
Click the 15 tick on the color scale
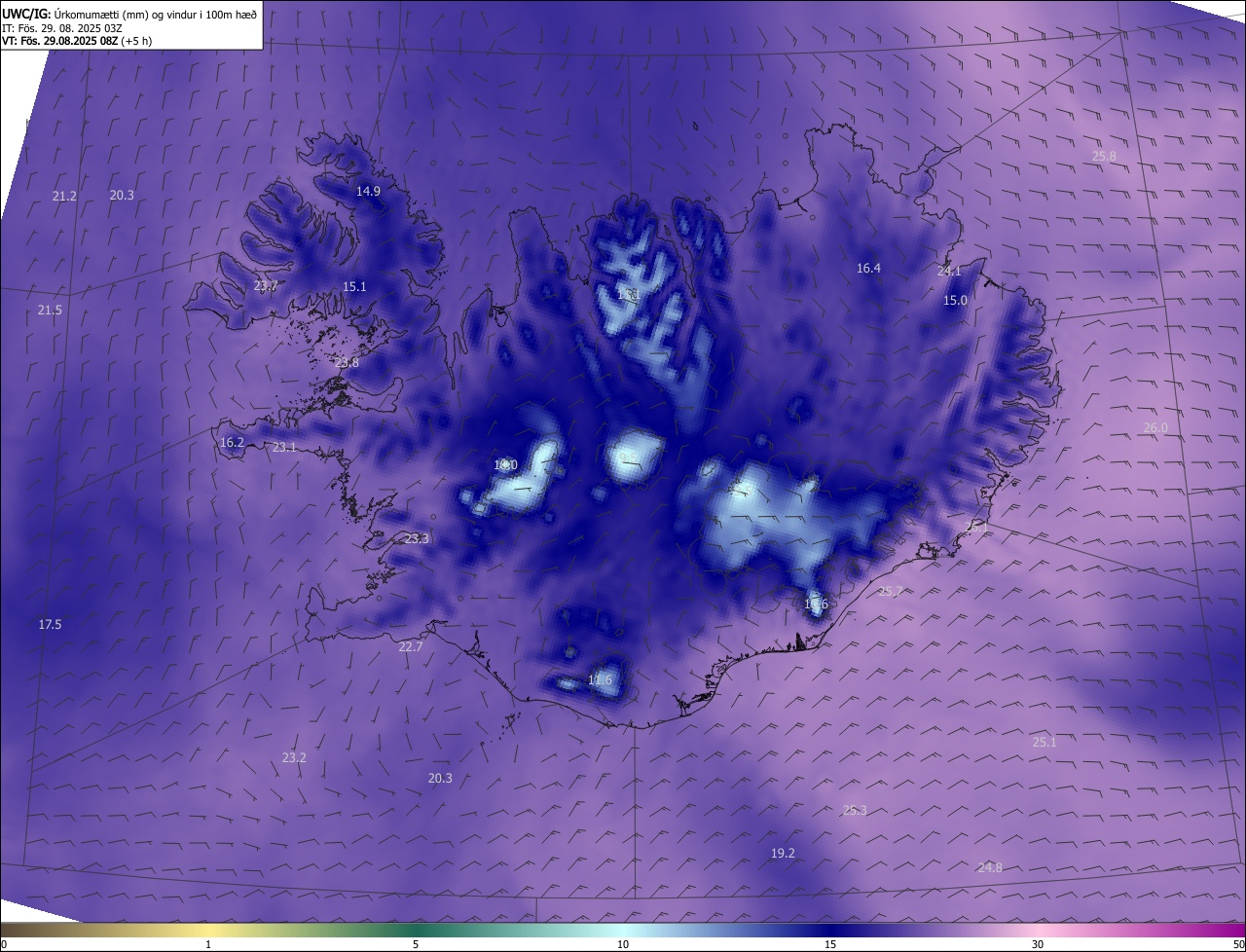[830, 944]
